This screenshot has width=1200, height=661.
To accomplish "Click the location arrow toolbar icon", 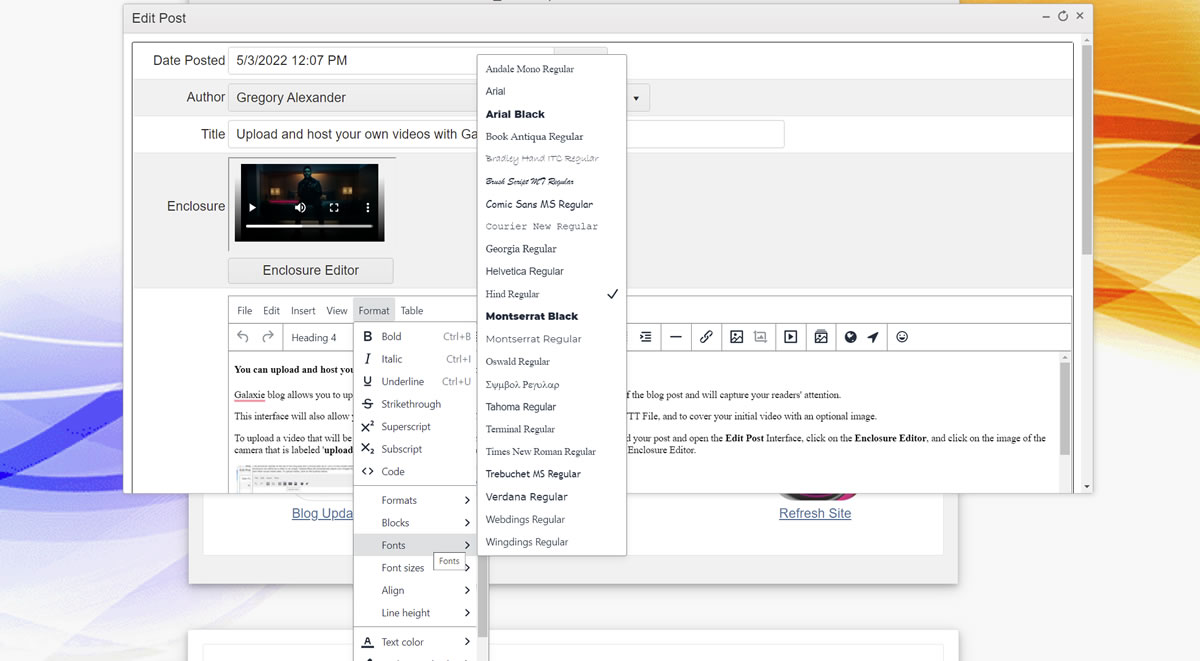I will pyautogui.click(x=873, y=337).
